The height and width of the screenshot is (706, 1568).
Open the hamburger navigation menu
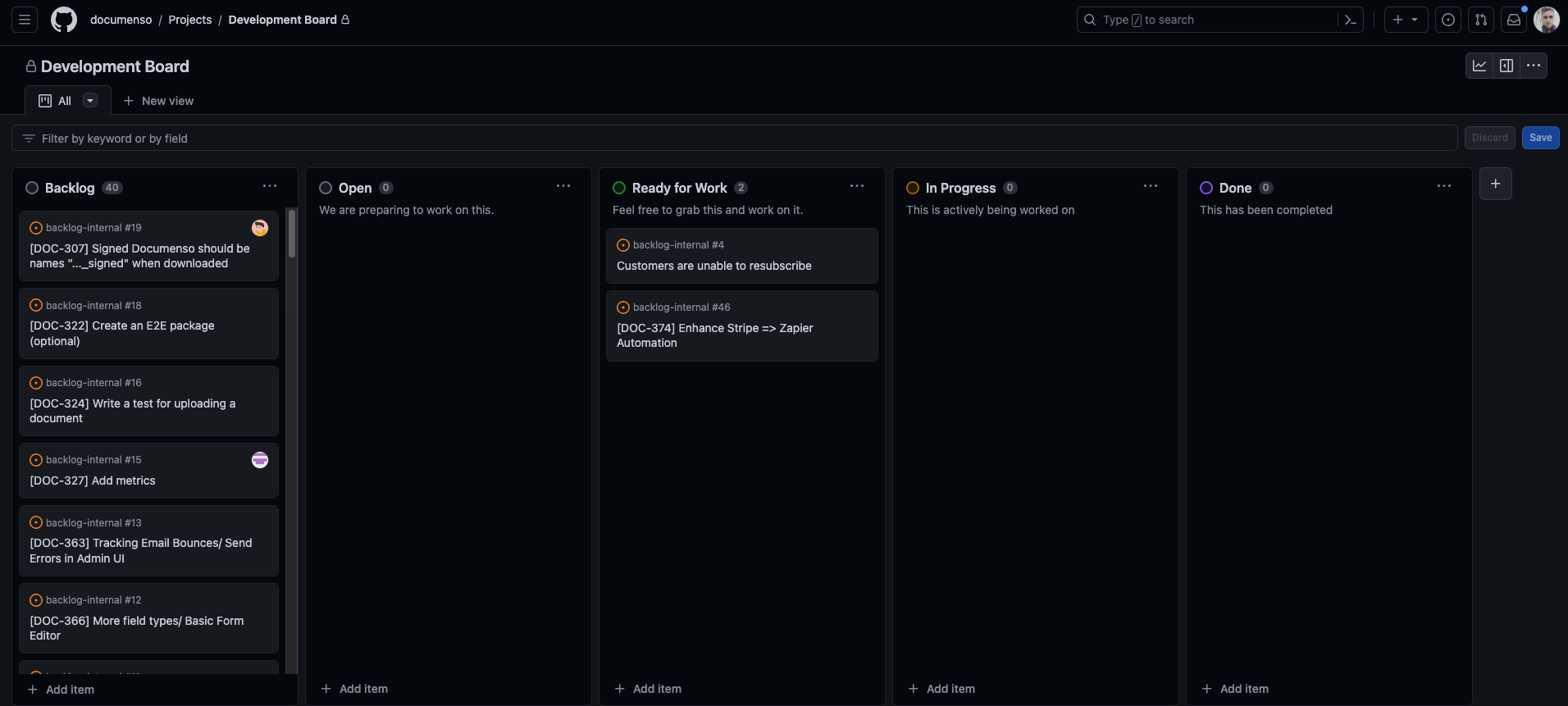tap(25, 20)
